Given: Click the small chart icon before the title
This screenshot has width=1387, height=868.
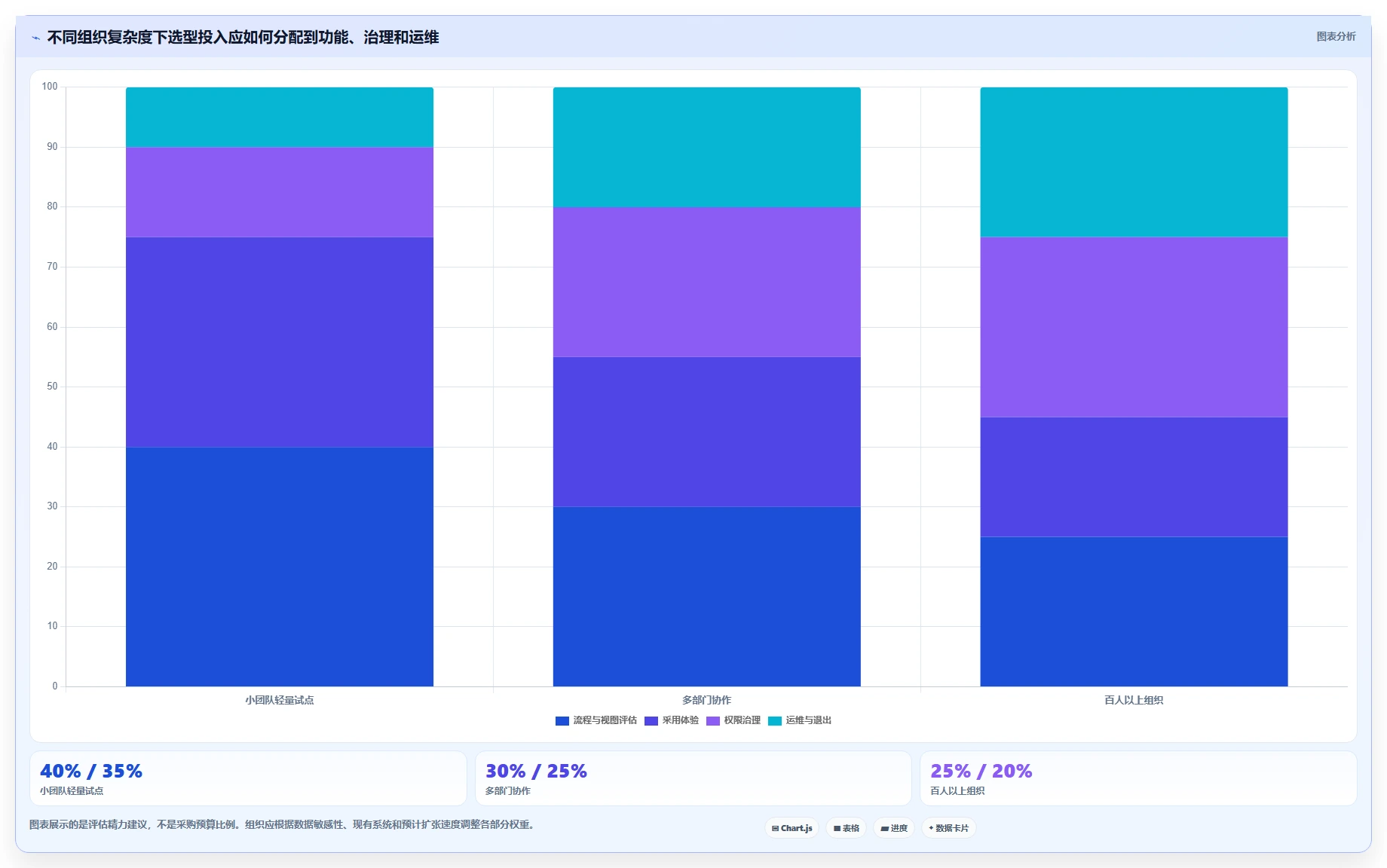Looking at the screenshot, I should [x=35, y=38].
